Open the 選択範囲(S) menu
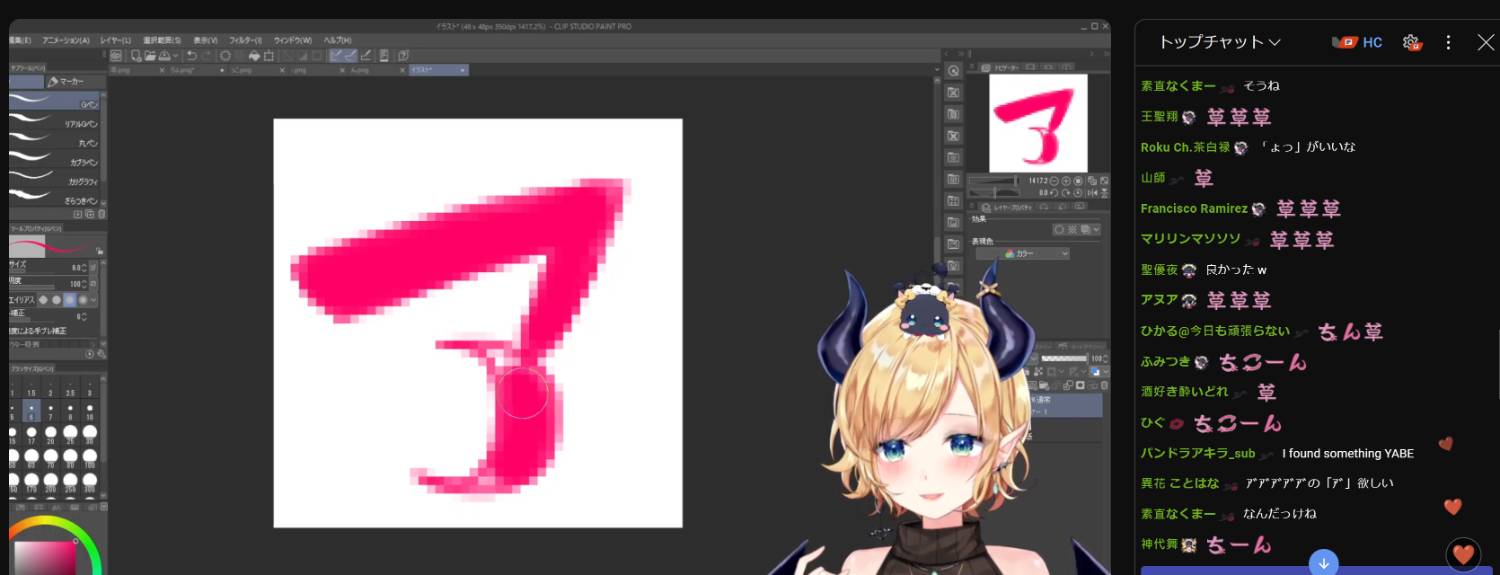Viewport: 1500px width, 575px height. point(162,40)
